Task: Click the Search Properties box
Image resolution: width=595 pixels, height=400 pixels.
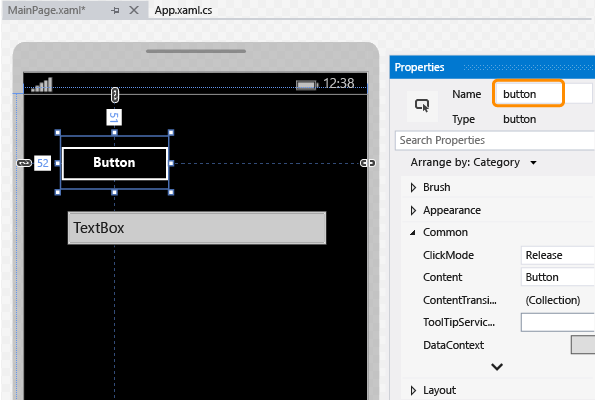Action: 494,140
